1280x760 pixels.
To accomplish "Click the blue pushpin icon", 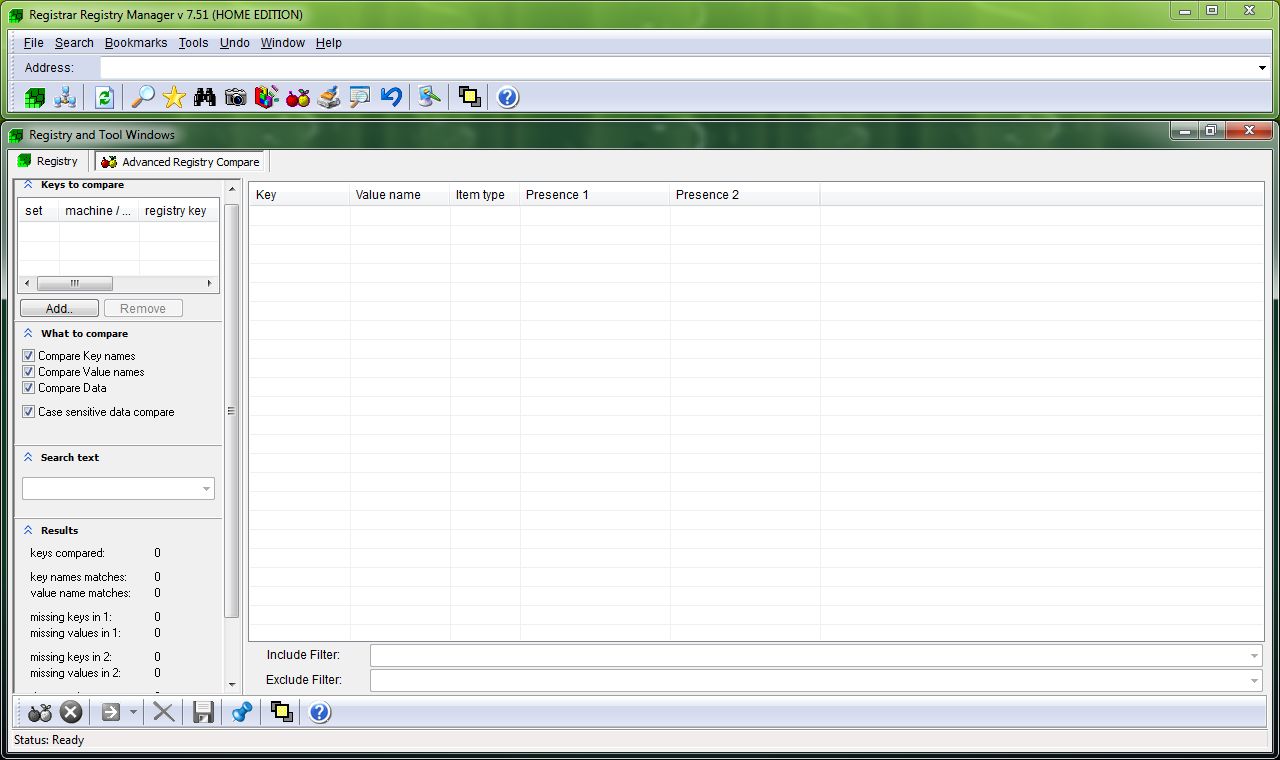I will pyautogui.click(x=242, y=712).
